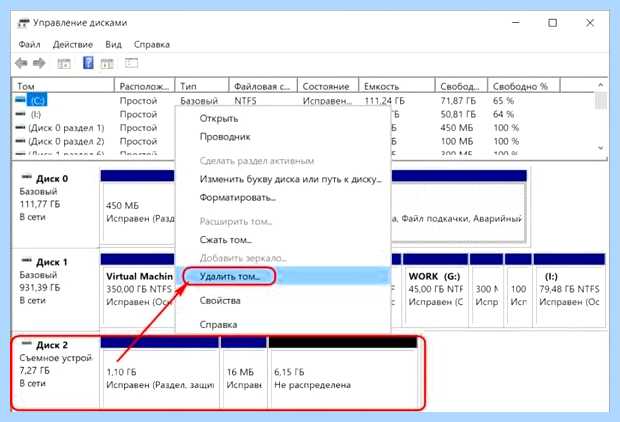Screen dimensions: 620x422
Task: Click volume list scrollbar down arrow
Action: coord(601,148)
